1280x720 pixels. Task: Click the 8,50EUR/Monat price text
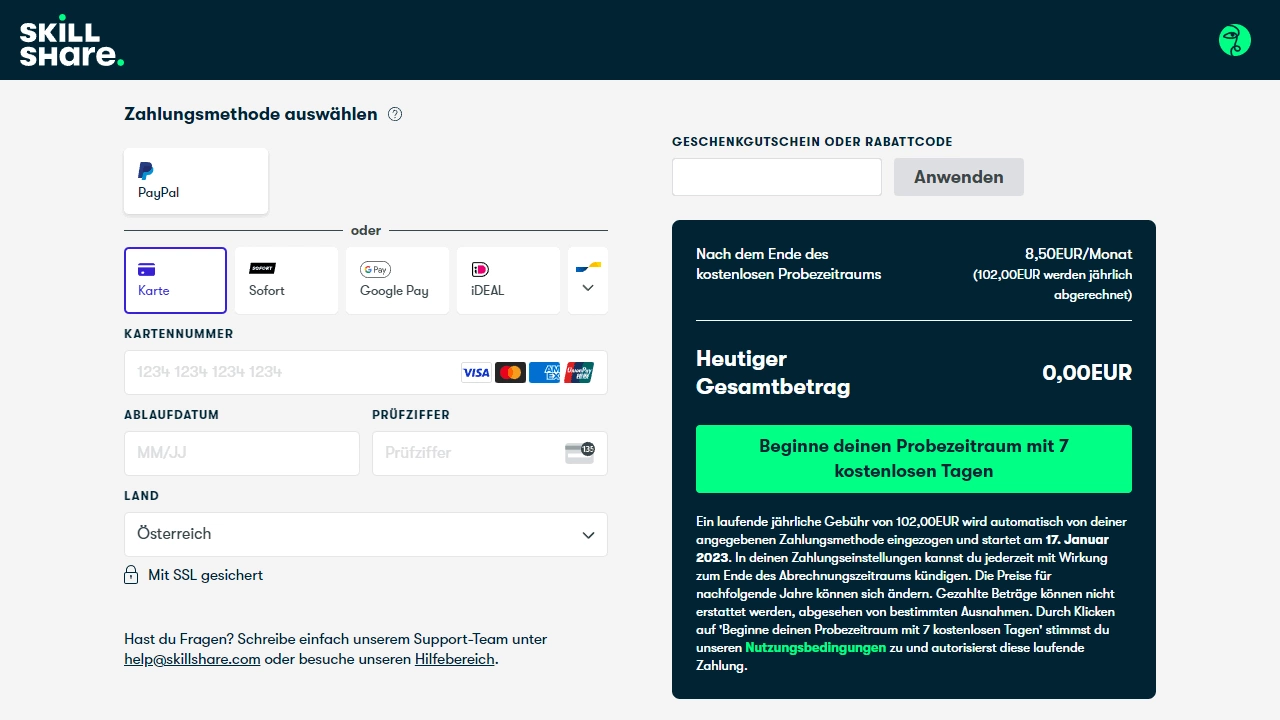point(1079,254)
